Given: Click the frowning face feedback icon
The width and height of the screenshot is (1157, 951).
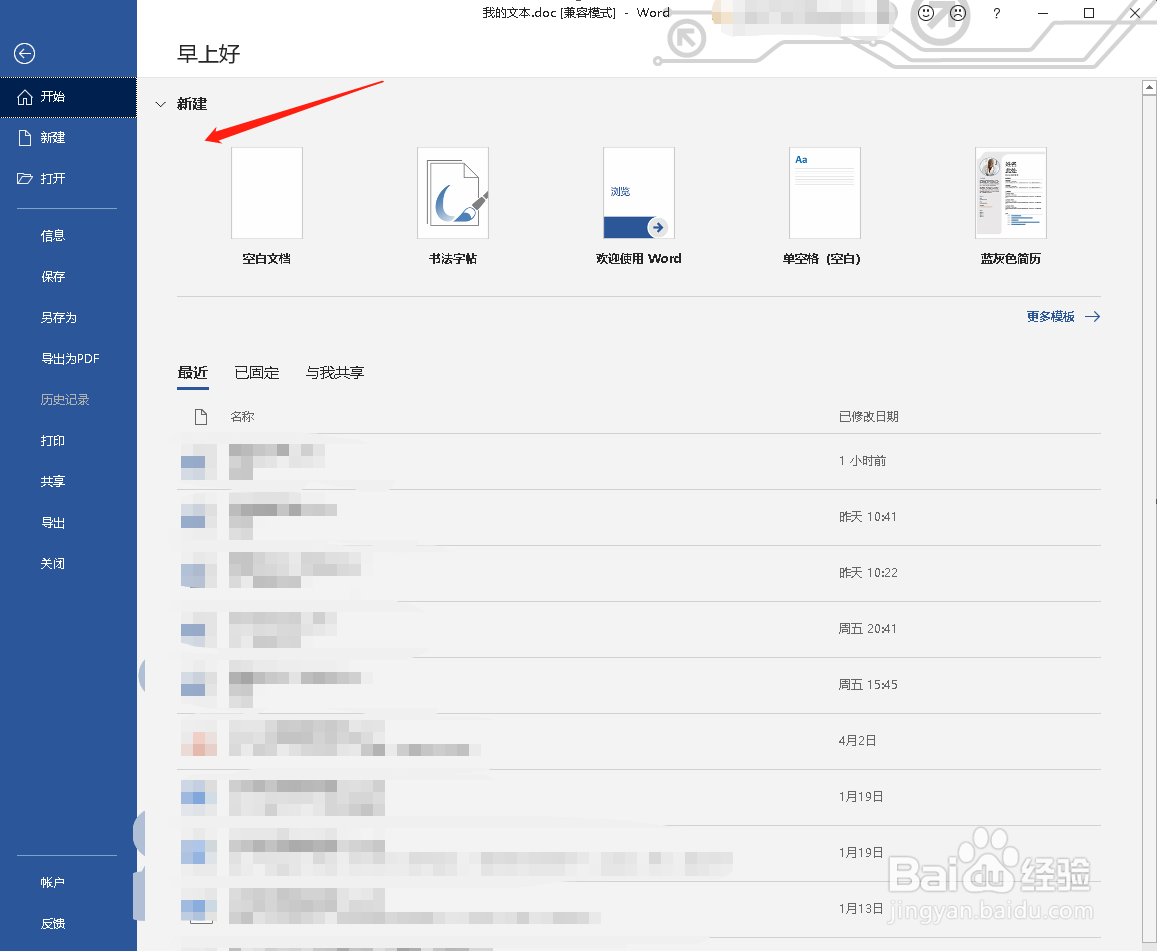Looking at the screenshot, I should (958, 13).
